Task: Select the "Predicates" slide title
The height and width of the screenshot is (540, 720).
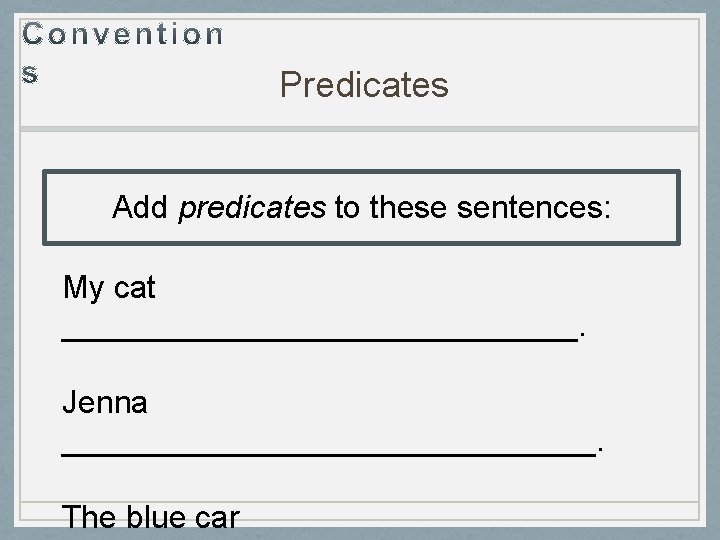Action: coord(364,85)
